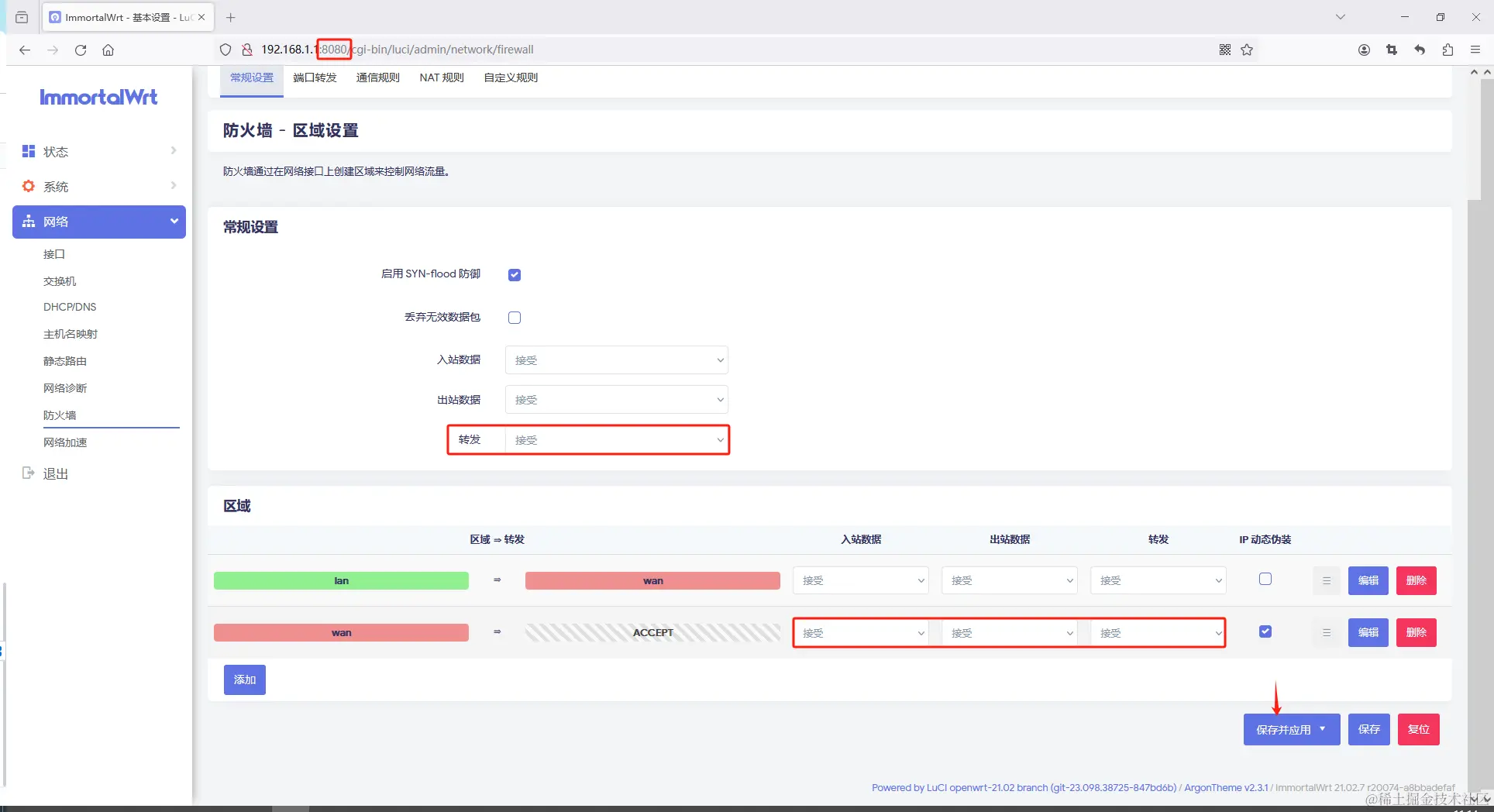The image size is (1494, 812).
Task: Switch to the 通信规则 tab
Action: 378,77
